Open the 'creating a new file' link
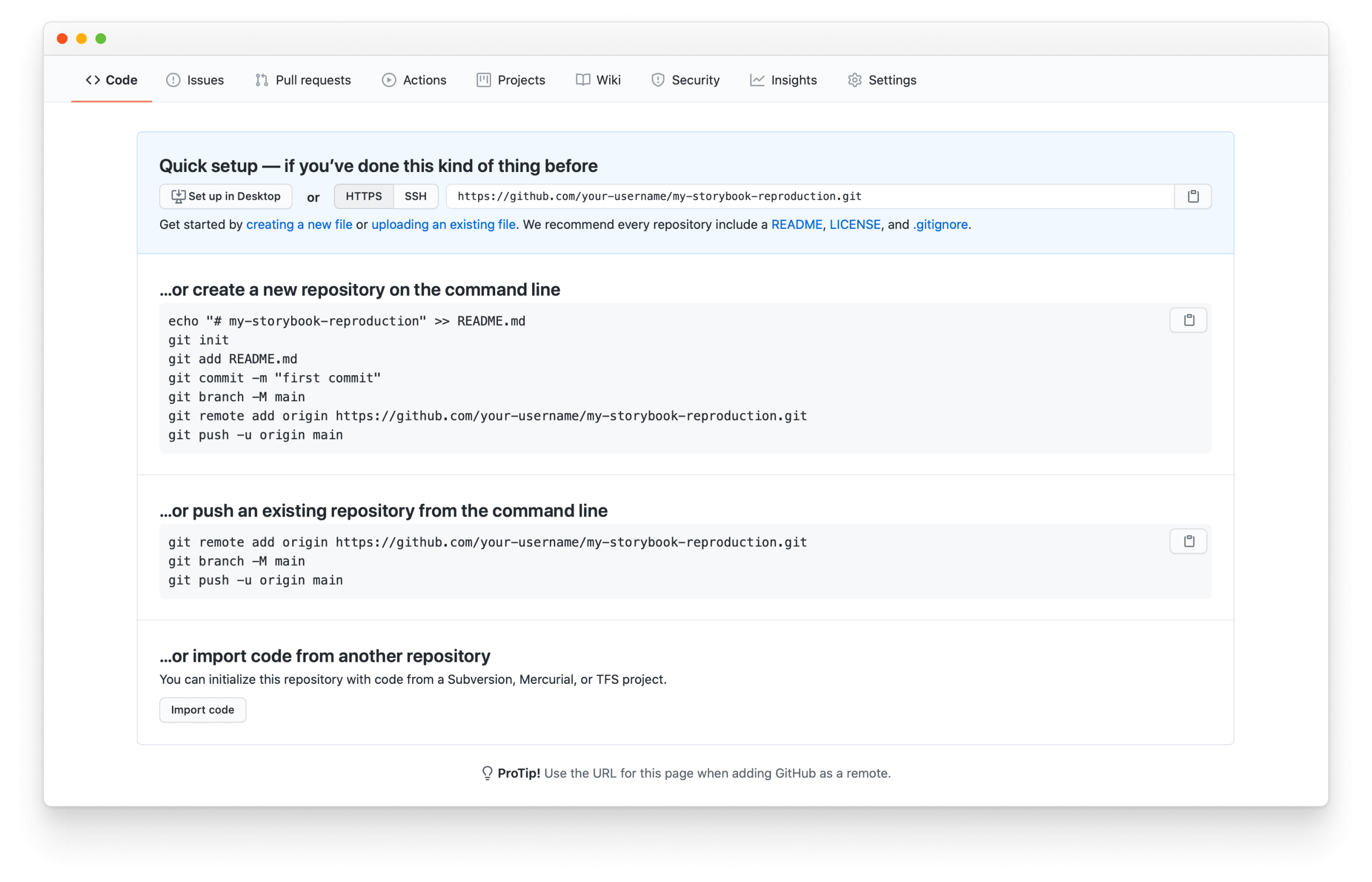 [299, 225]
